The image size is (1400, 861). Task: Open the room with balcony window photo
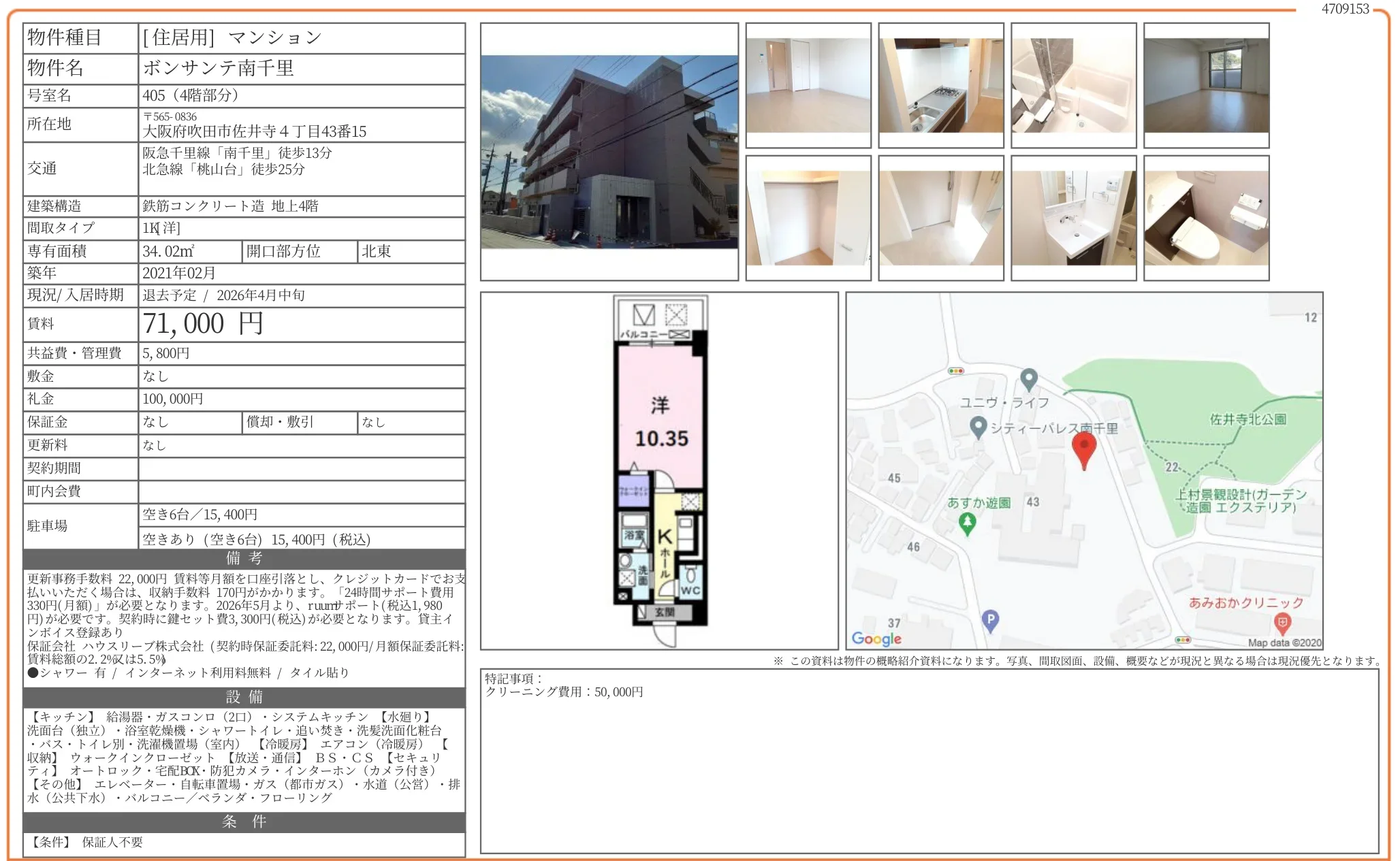1206,85
